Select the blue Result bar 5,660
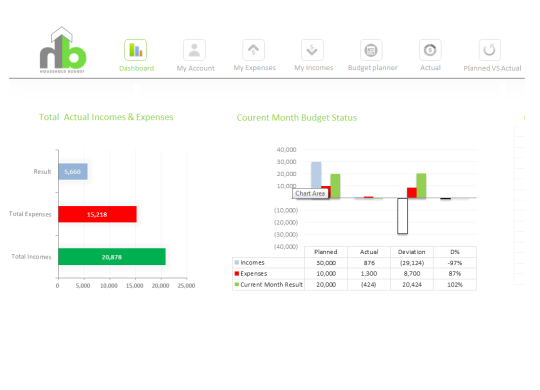Viewport: 540px width, 390px height. 73,172
